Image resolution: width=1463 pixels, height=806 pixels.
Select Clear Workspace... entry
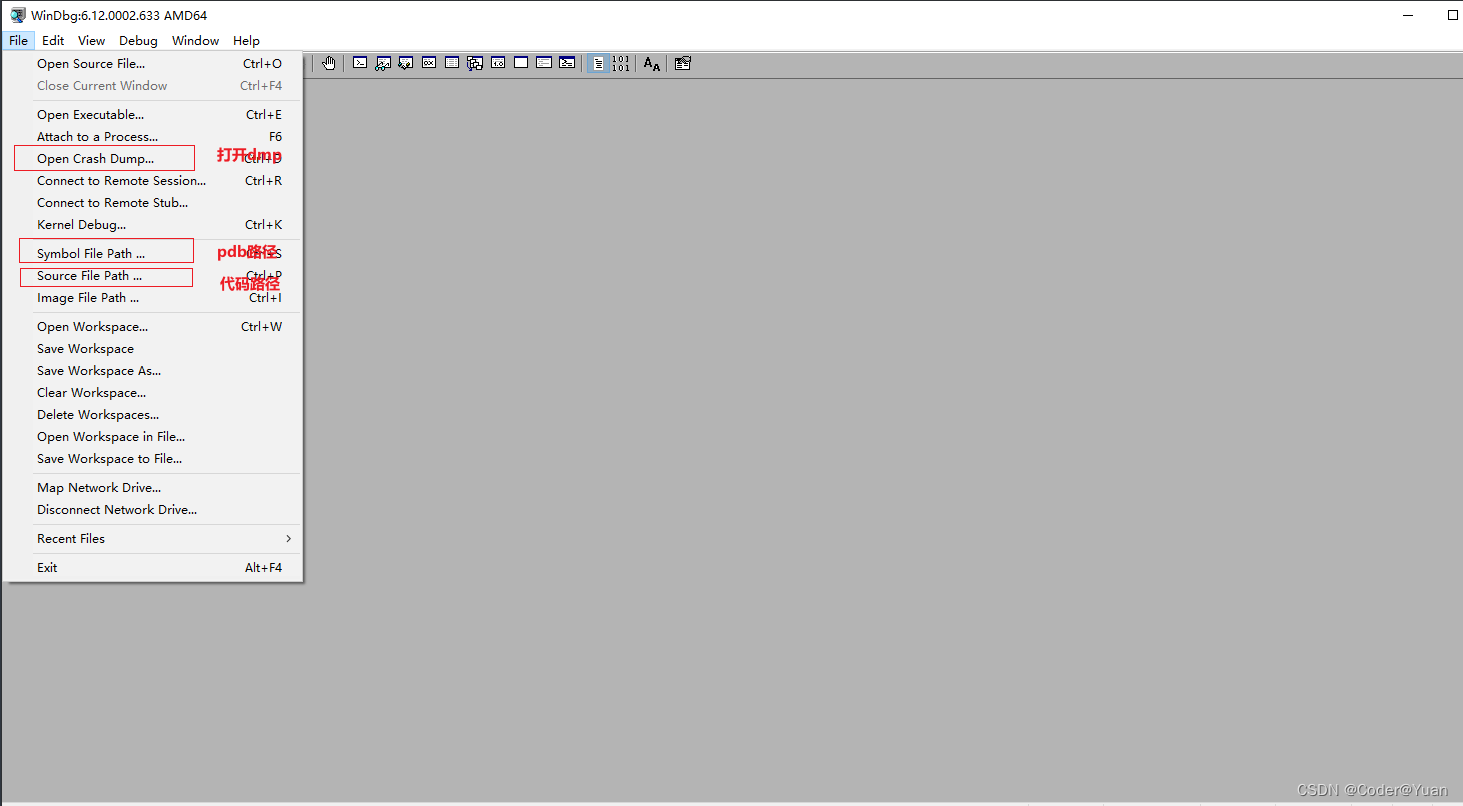coord(152,393)
